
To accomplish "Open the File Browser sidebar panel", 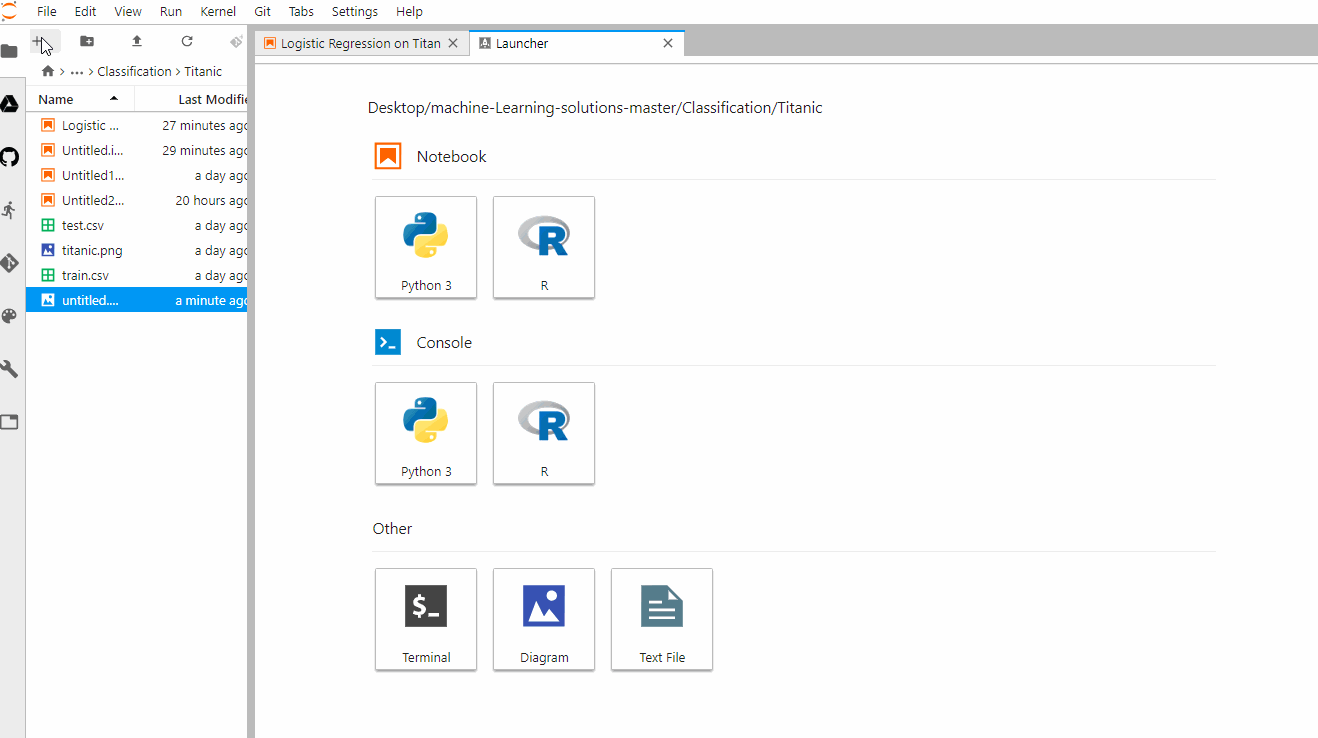I will (10, 51).
